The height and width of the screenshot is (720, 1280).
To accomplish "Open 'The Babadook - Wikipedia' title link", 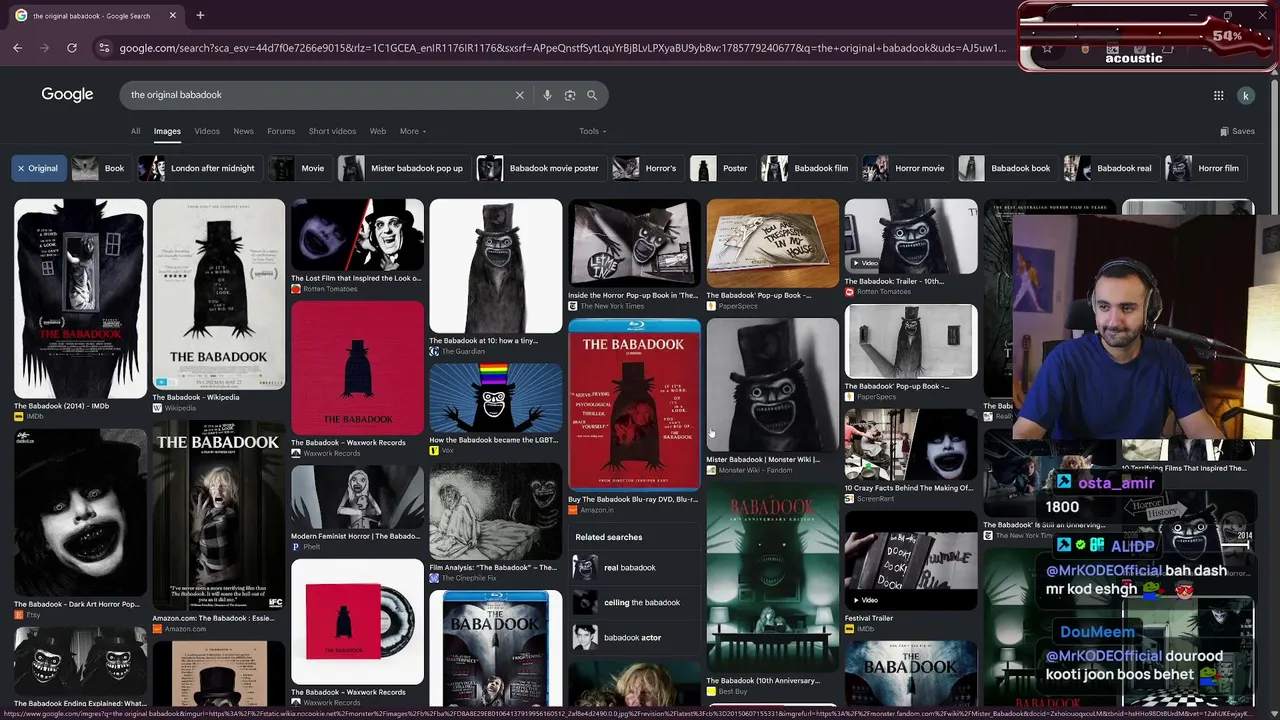I will point(195,397).
